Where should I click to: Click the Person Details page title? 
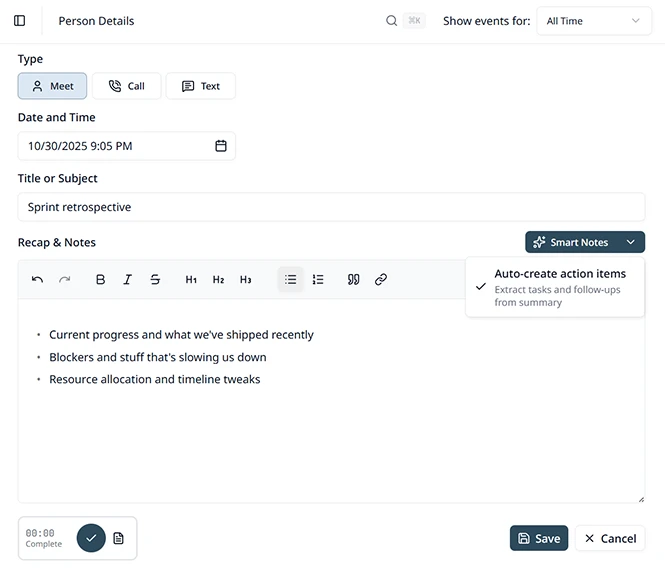click(x=96, y=21)
